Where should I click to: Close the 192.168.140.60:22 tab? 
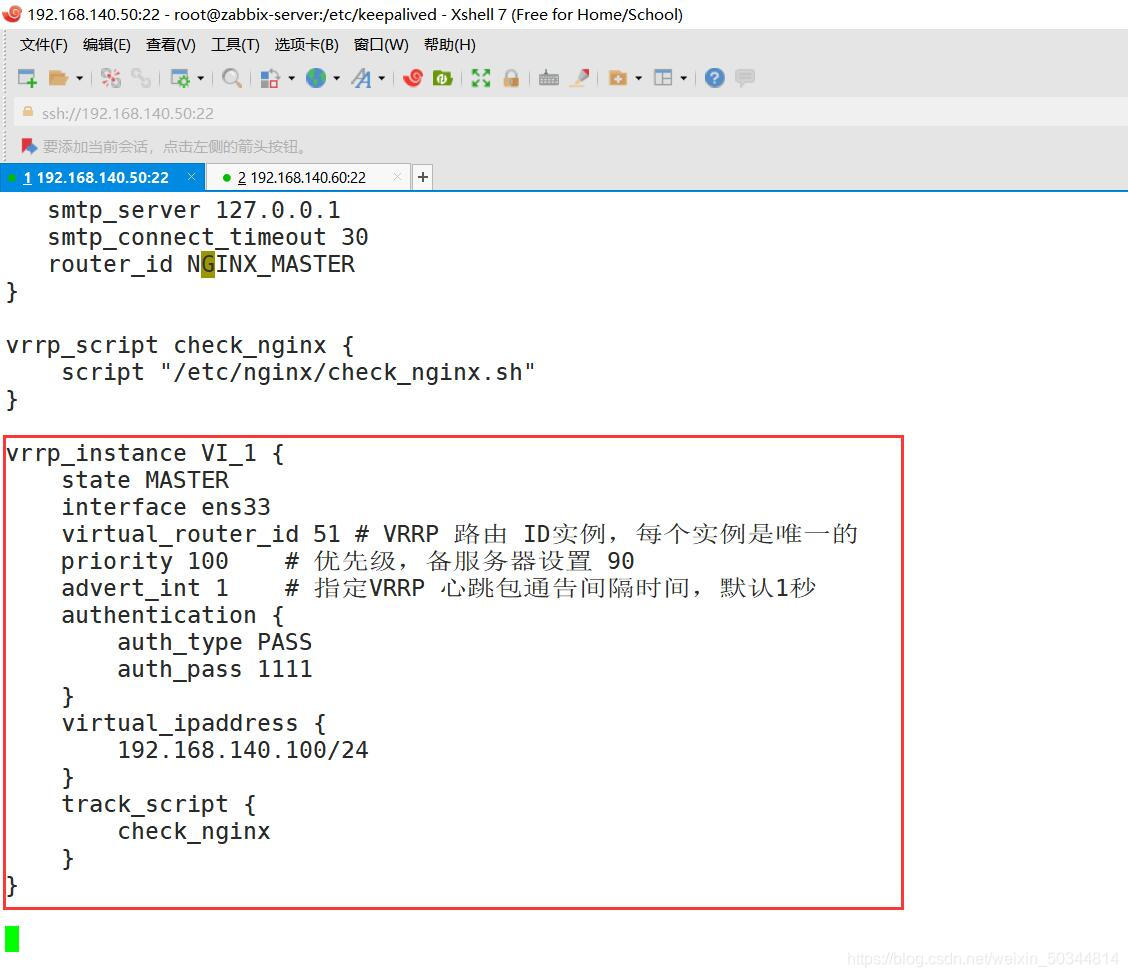click(397, 176)
